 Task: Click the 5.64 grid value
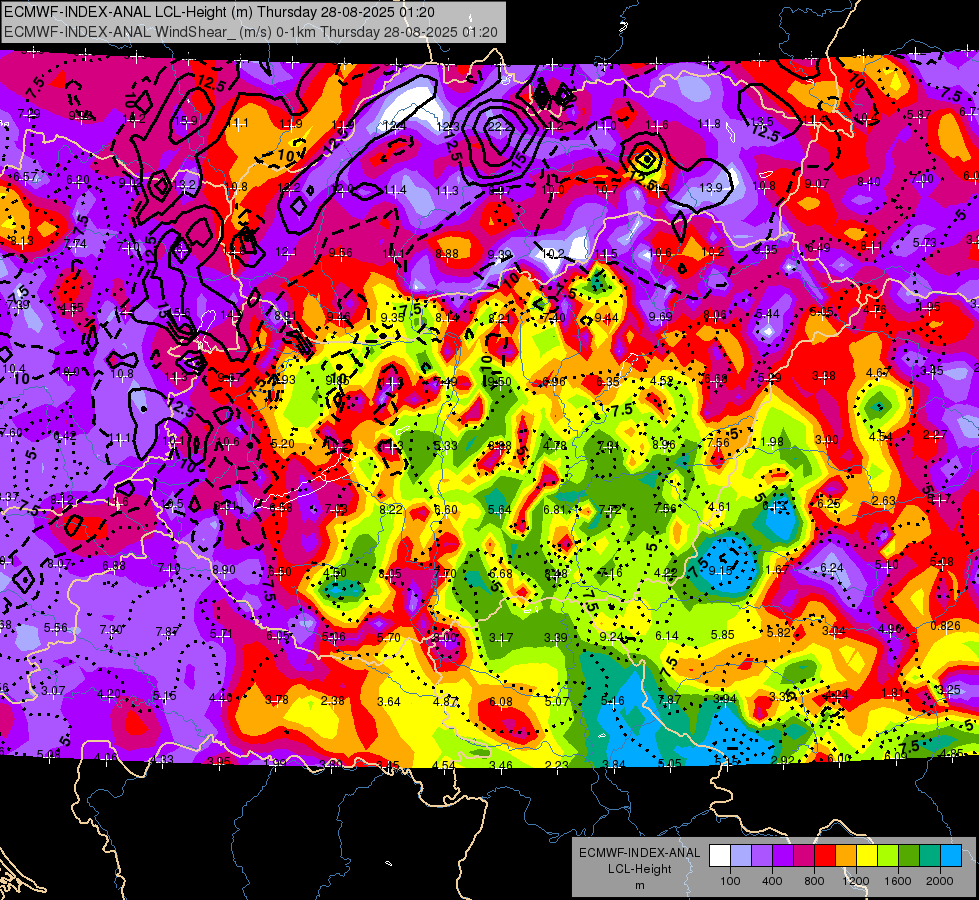coord(499,510)
